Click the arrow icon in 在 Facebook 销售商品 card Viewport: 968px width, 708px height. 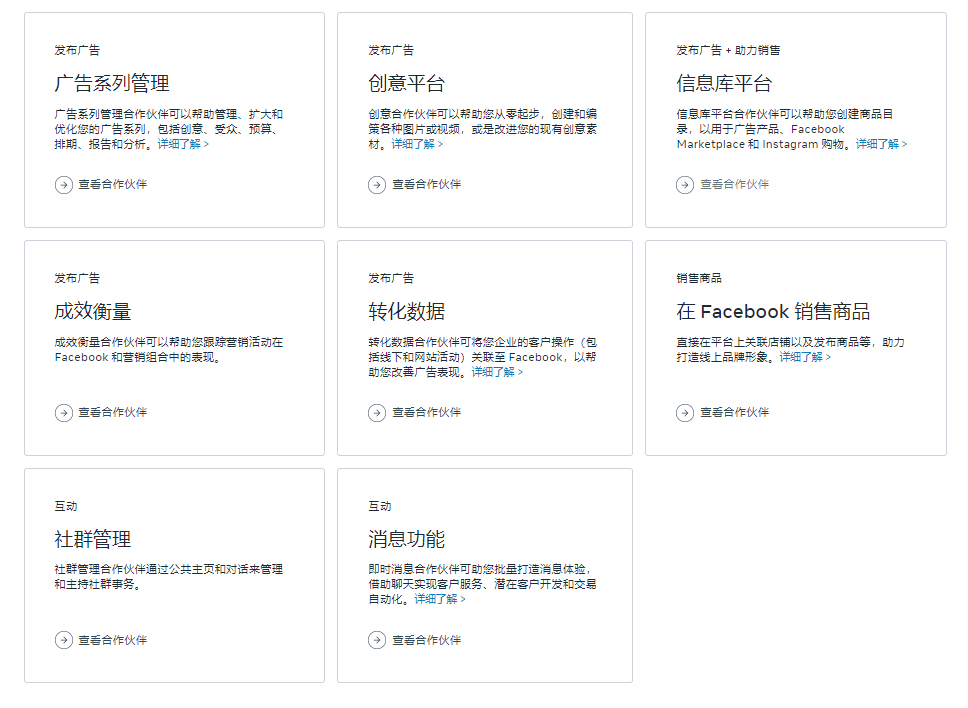coord(685,412)
